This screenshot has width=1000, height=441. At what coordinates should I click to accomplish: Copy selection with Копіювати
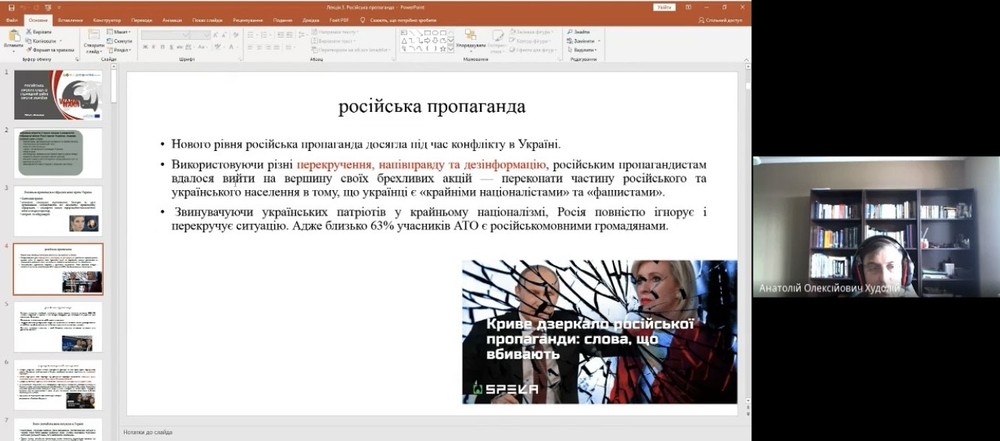click(44, 41)
